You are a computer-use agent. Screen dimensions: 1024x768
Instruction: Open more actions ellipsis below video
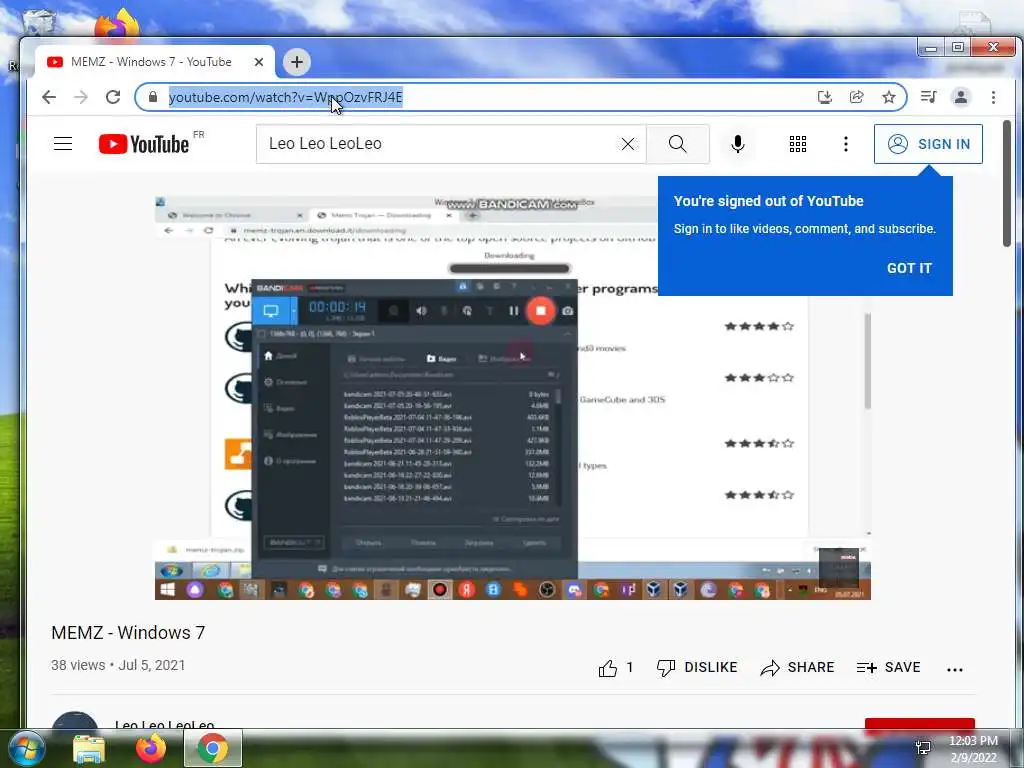pyautogui.click(x=955, y=669)
